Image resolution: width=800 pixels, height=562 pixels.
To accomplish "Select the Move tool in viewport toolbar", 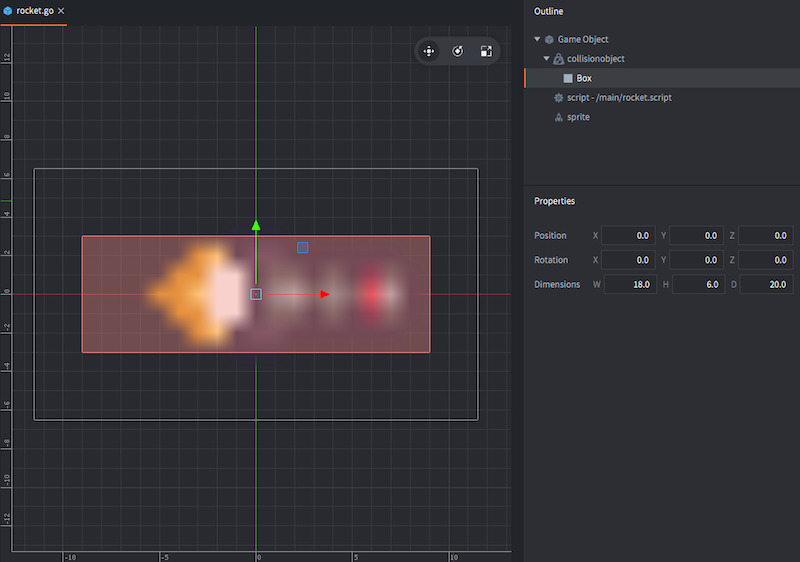I will point(429,51).
